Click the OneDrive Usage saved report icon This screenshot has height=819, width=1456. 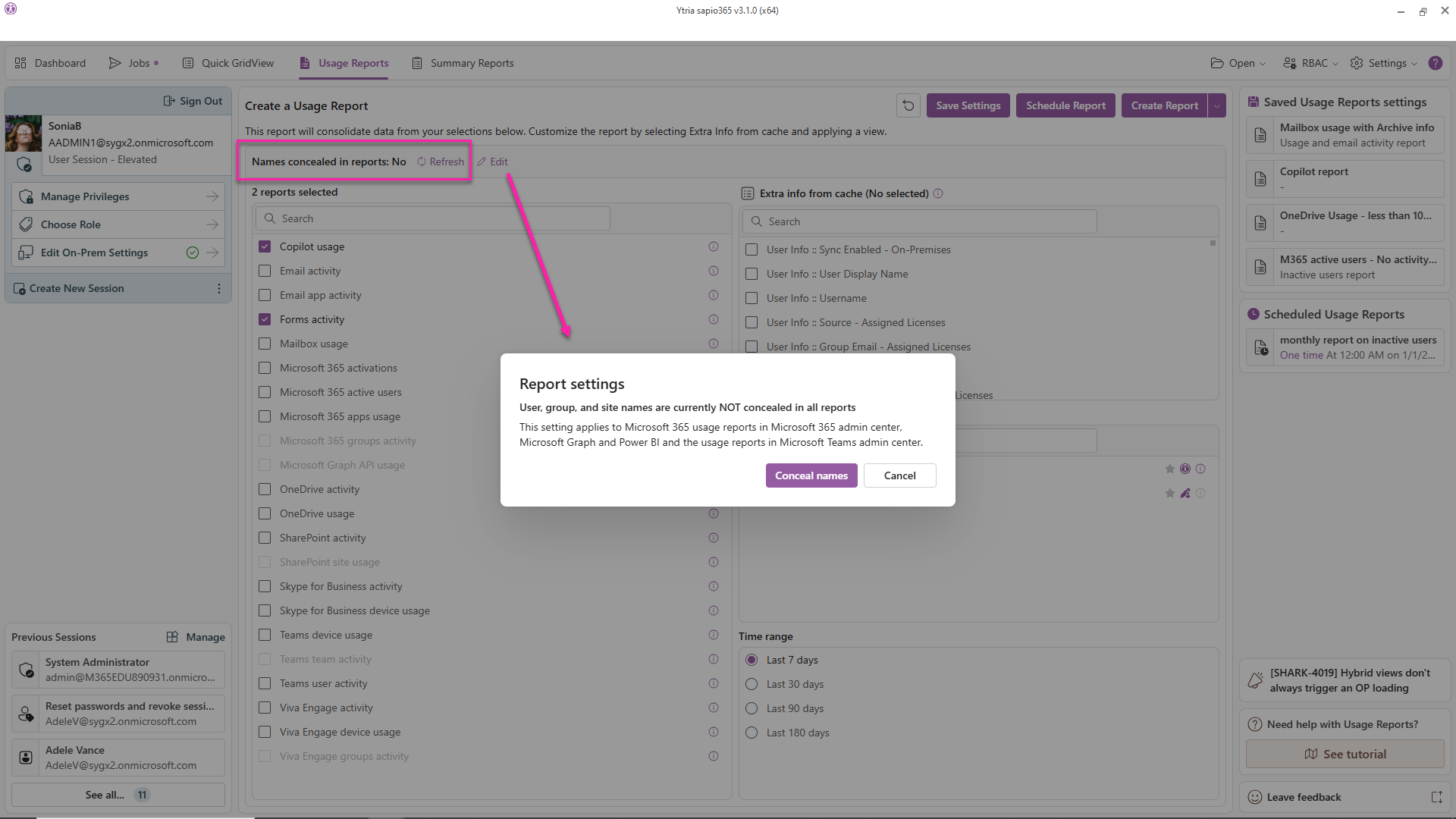[1260, 223]
